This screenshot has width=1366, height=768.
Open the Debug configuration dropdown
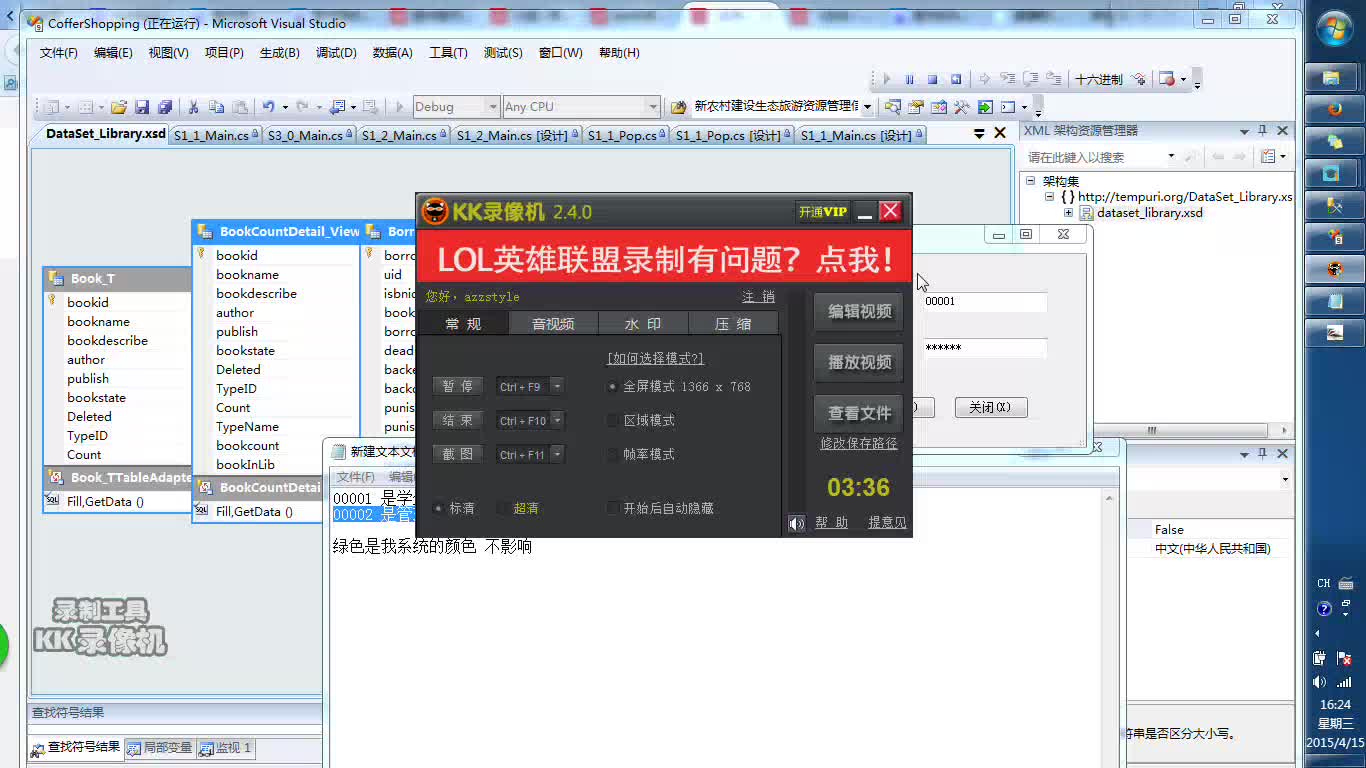coord(492,107)
